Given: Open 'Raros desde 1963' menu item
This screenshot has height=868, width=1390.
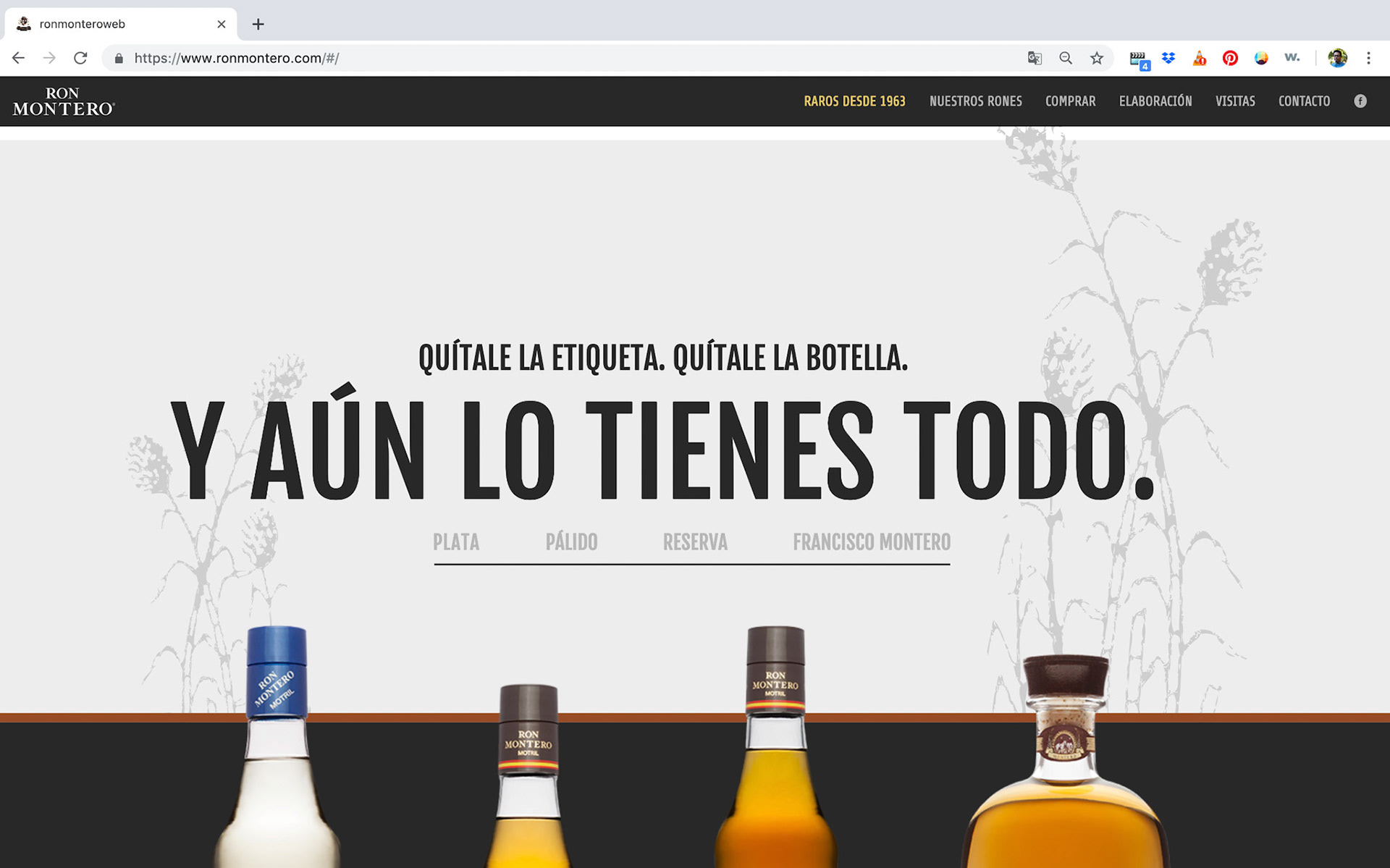Looking at the screenshot, I should click(x=854, y=101).
